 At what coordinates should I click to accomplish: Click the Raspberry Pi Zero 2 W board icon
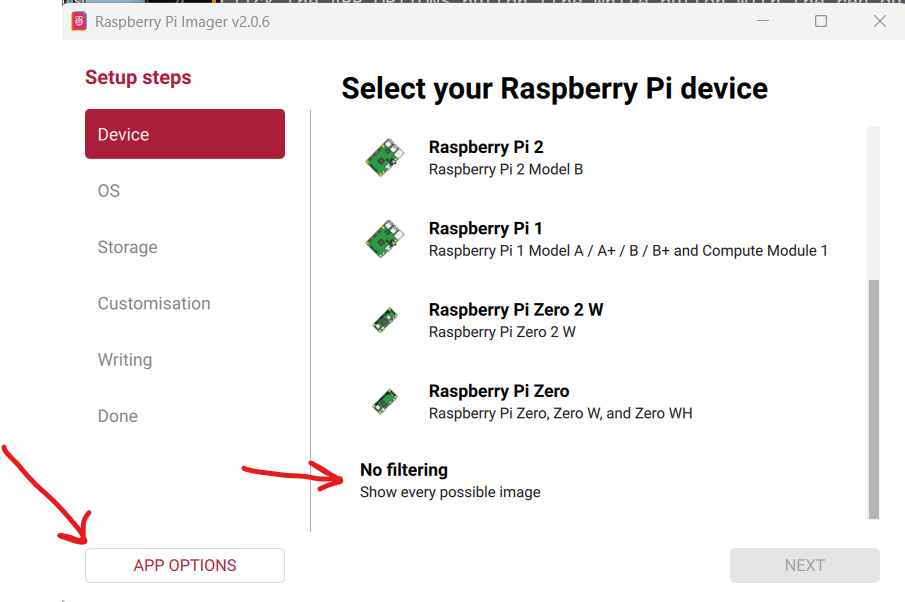(383, 320)
